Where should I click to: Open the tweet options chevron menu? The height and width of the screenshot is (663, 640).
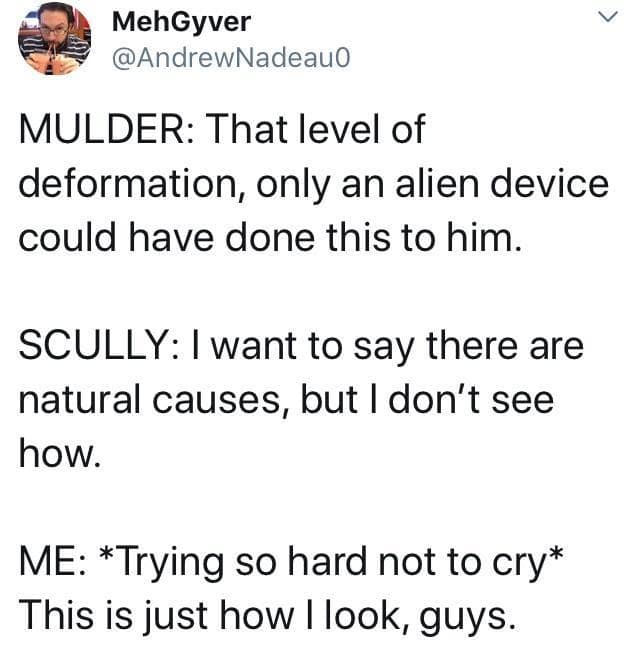pos(606,19)
